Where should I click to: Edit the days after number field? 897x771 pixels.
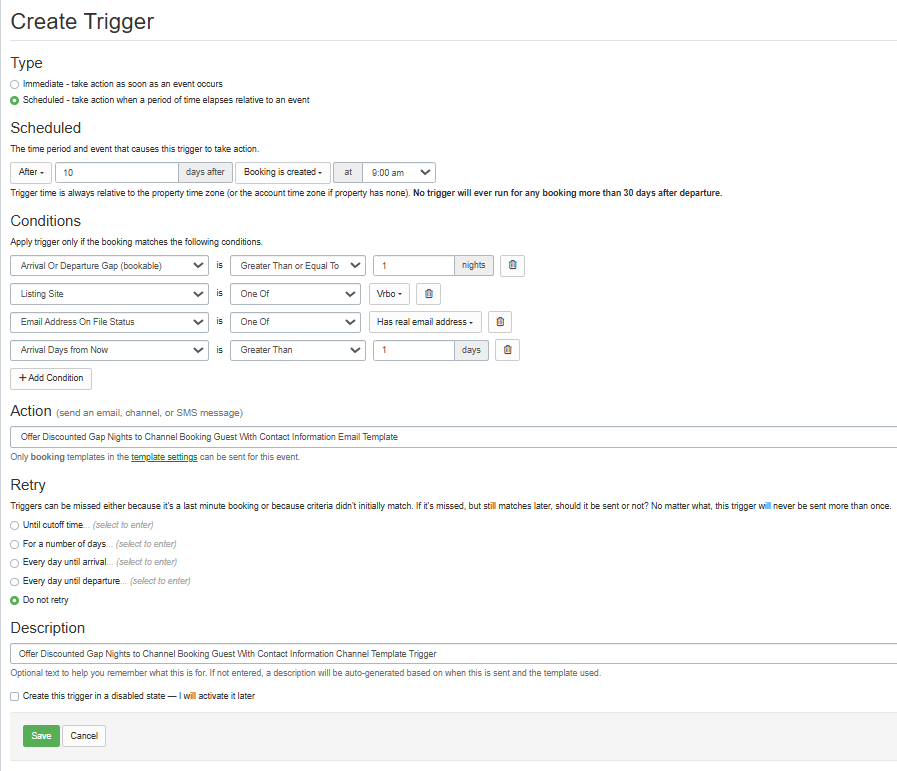117,172
